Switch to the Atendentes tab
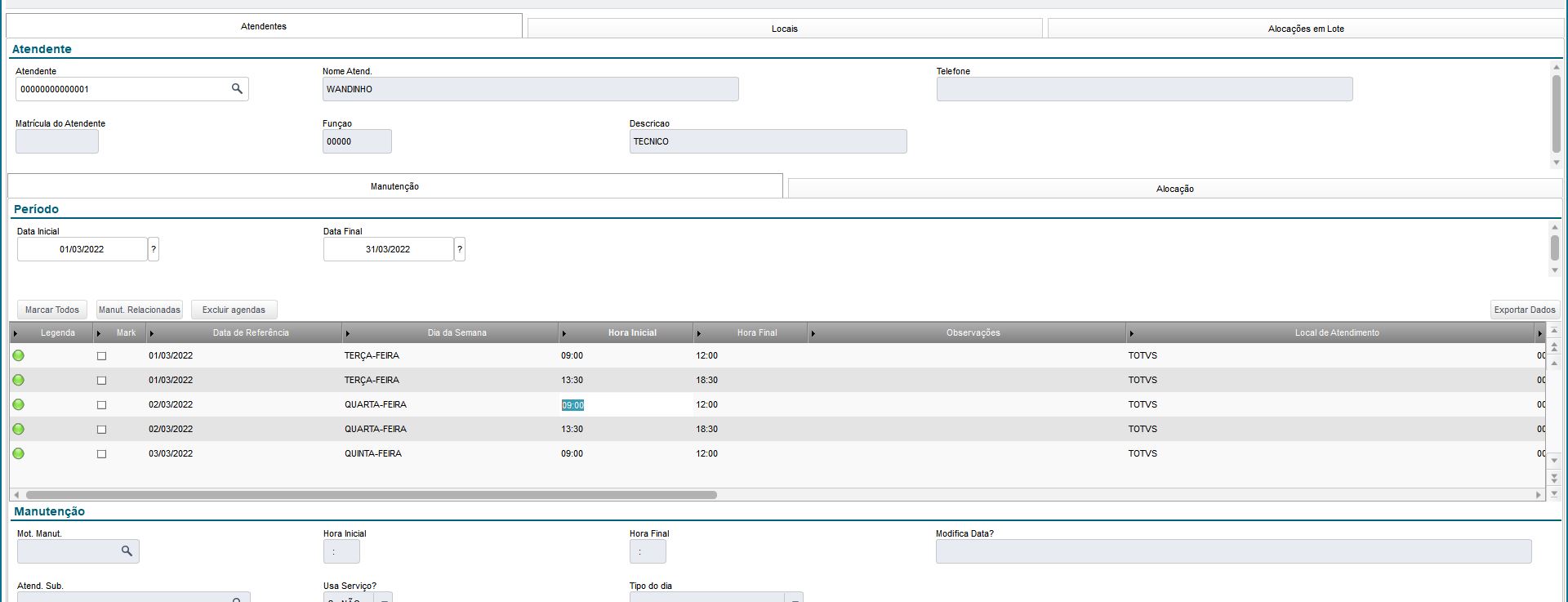The image size is (1568, 602). [x=264, y=26]
